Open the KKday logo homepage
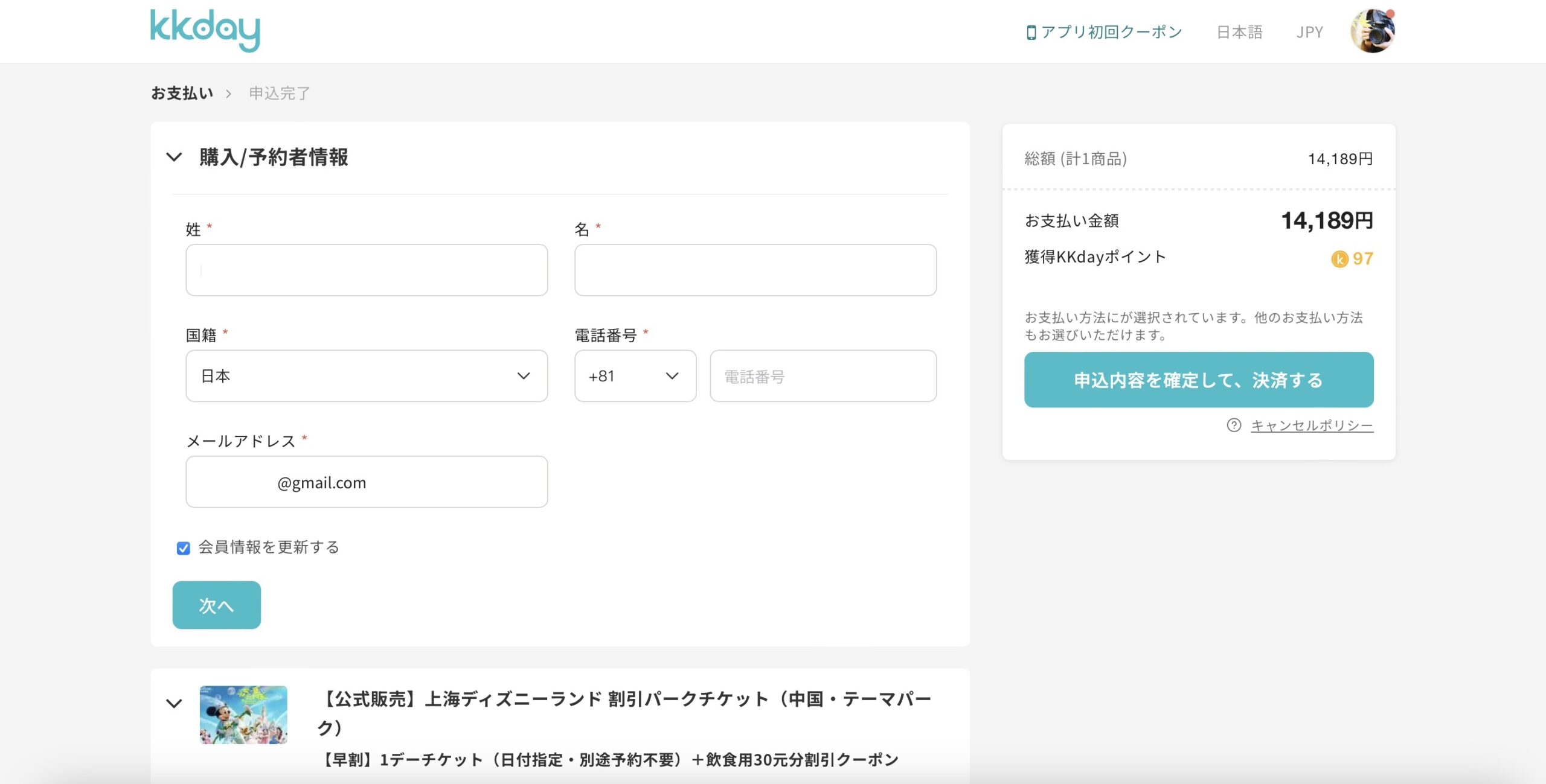 click(x=205, y=30)
